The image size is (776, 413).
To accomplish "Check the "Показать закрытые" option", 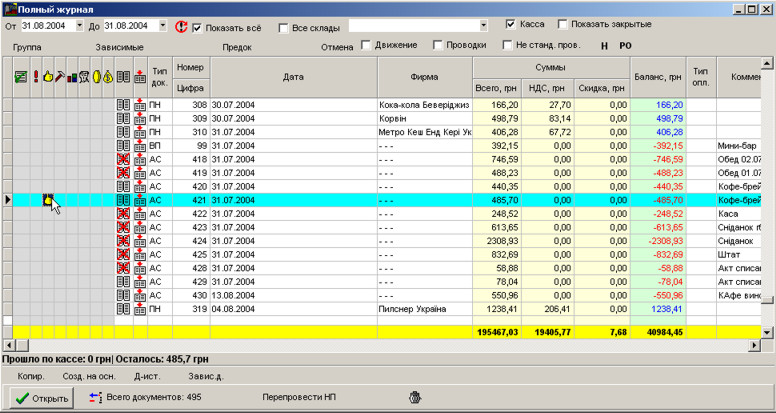I will click(563, 24).
